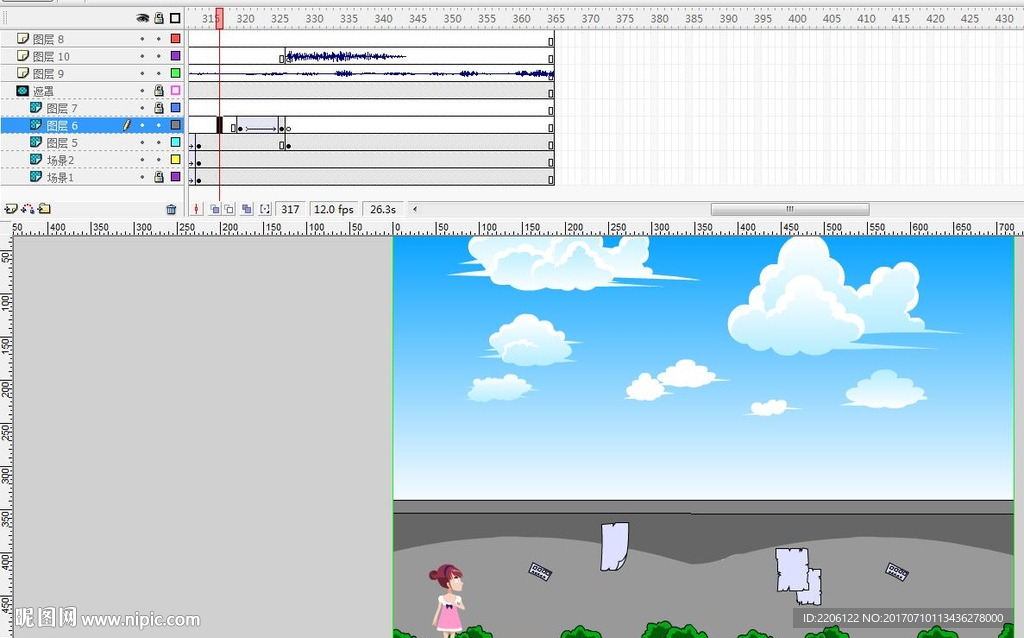This screenshot has height=638, width=1024.
Task: Click the page icon of 图层 9
Action: tap(23, 72)
